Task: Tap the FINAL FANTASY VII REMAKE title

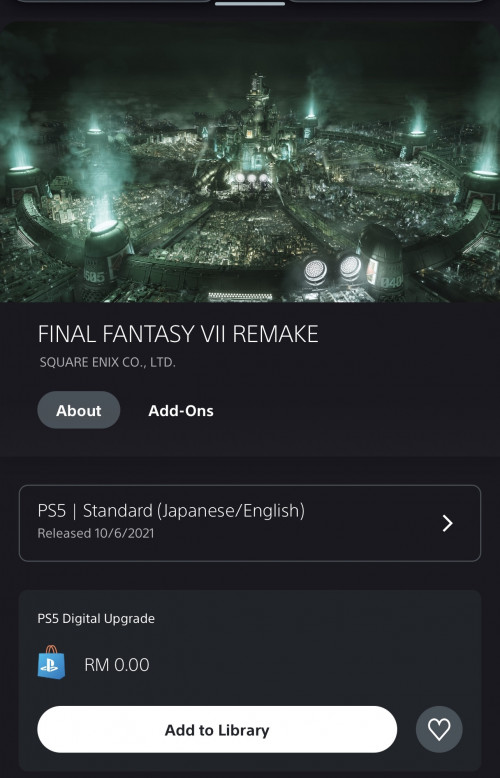Action: coord(178,334)
